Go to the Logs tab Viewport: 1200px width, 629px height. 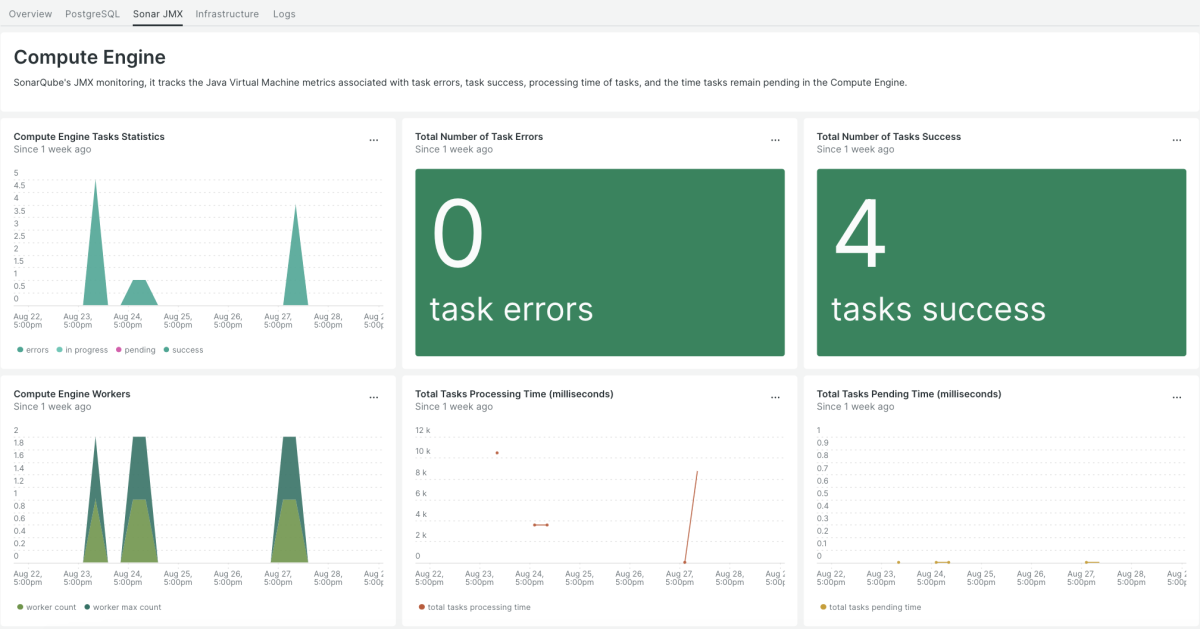click(x=284, y=14)
